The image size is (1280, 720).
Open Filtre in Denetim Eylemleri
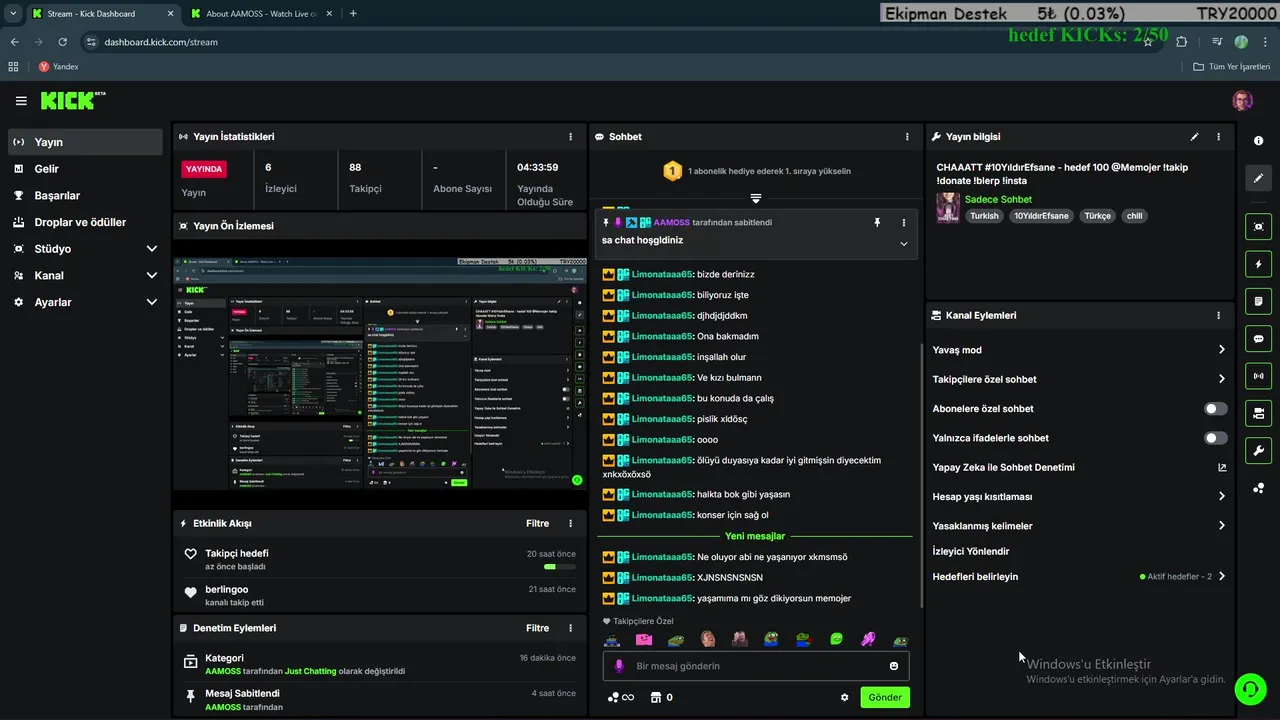[x=537, y=628]
